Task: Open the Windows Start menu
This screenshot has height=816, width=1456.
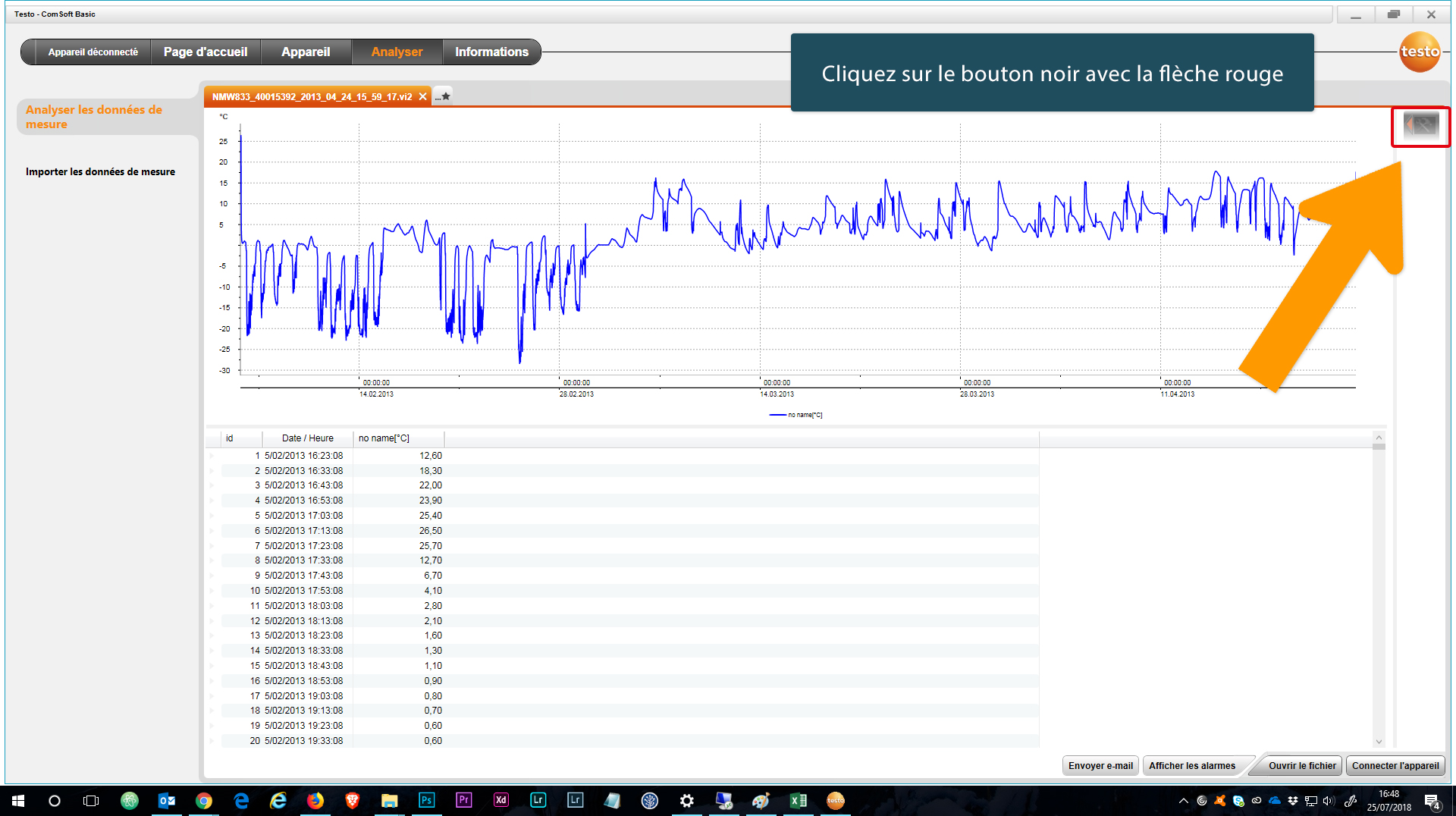Action: tap(18, 801)
